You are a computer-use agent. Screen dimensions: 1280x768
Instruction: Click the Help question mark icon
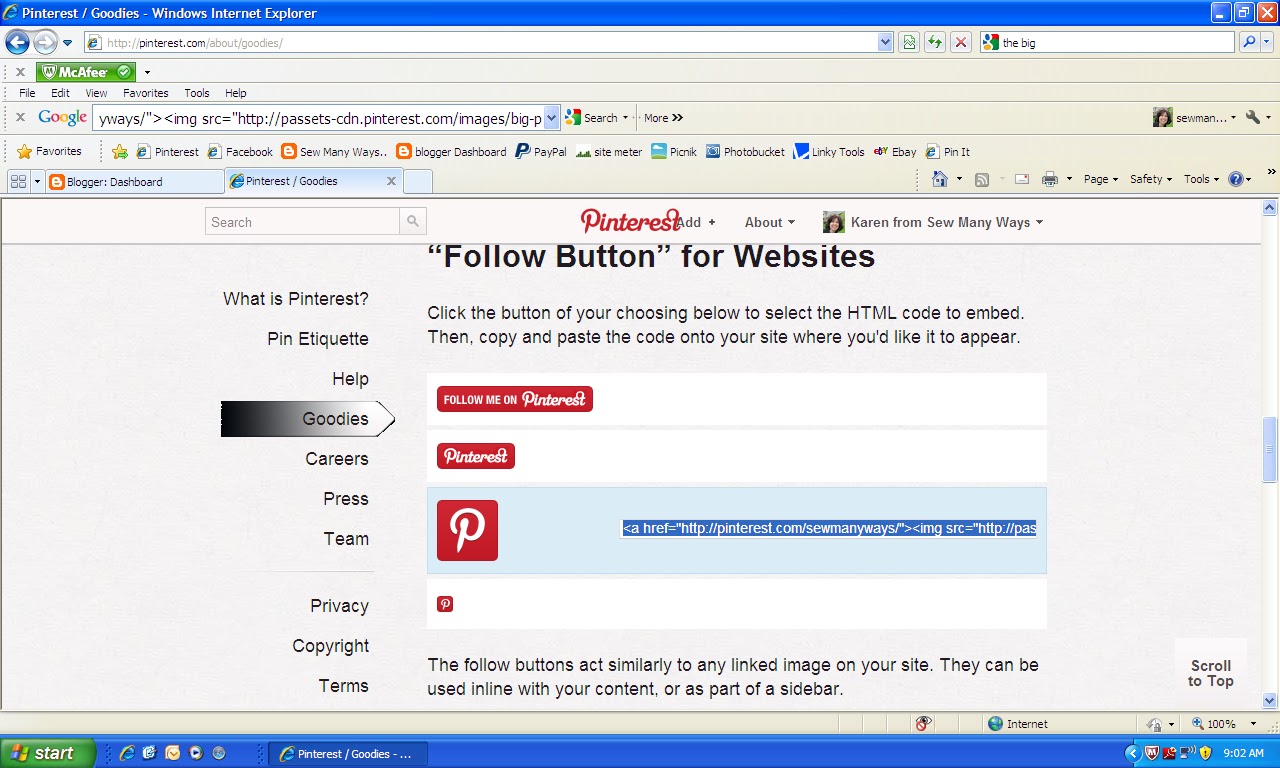tap(1236, 179)
